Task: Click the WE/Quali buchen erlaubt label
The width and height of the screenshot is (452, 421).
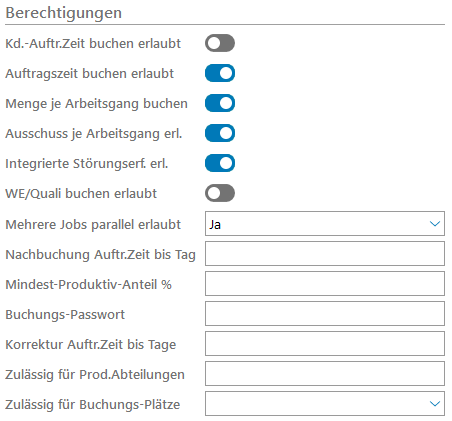Action: pyautogui.click(x=81, y=194)
